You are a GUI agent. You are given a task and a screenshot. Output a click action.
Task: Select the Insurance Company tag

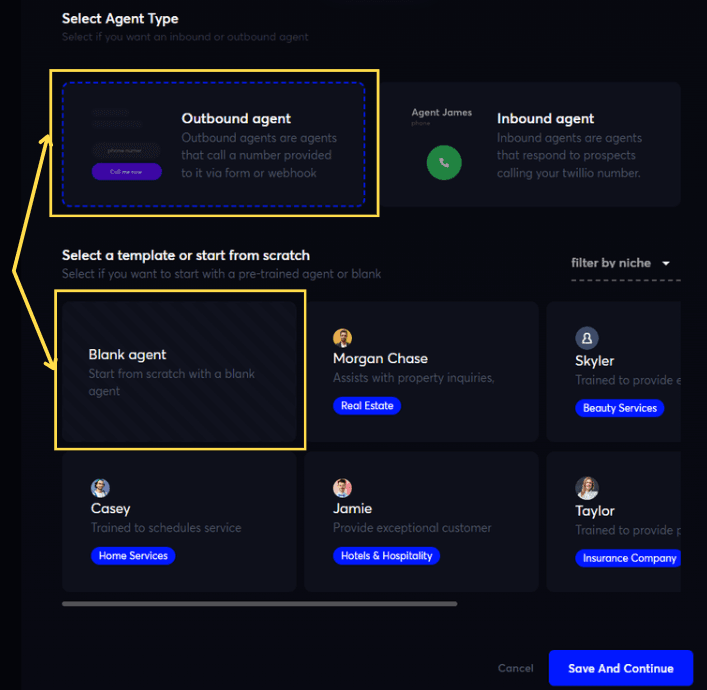coord(629,558)
